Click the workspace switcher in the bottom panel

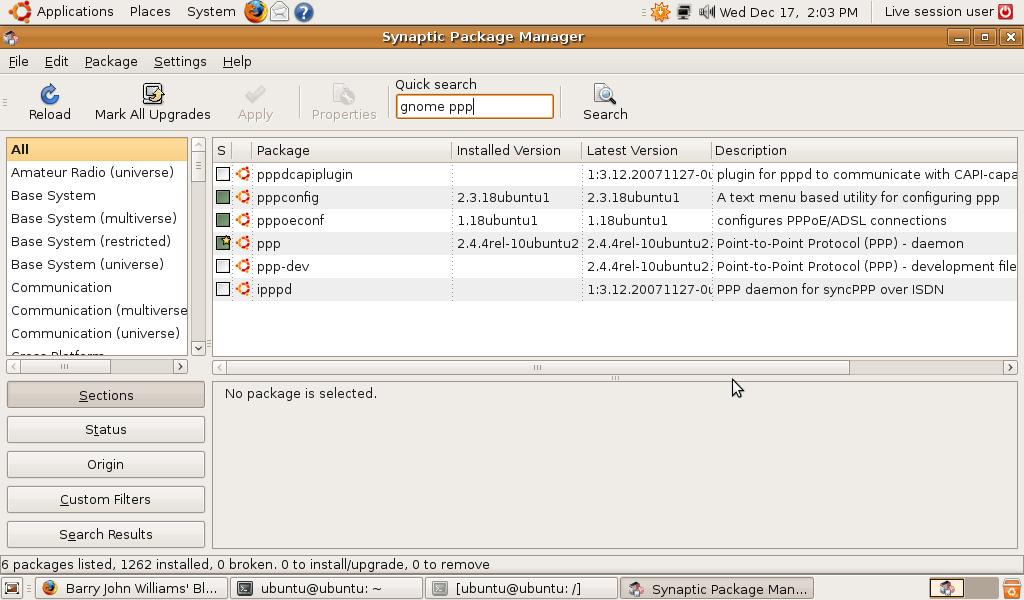pyautogui.click(x=963, y=588)
